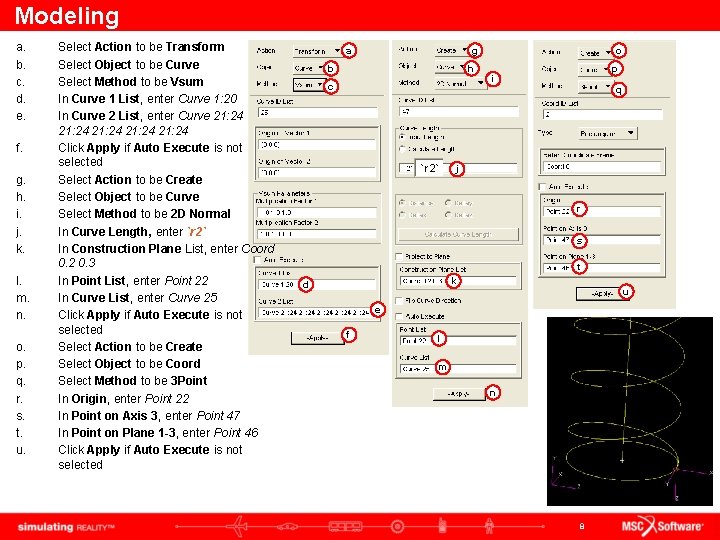
Task: Select the Calculate Length radio button
Action: pos(403,149)
